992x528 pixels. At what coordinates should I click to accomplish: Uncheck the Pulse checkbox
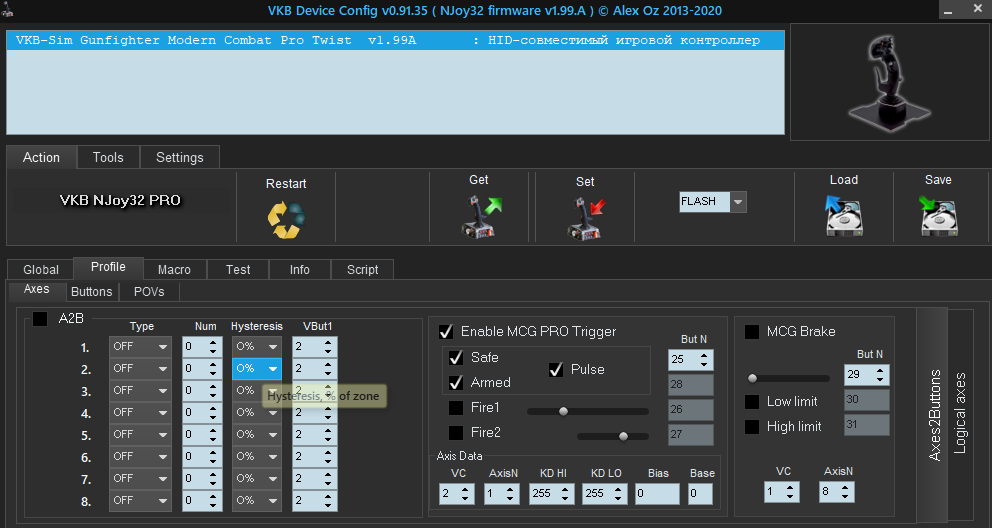556,369
